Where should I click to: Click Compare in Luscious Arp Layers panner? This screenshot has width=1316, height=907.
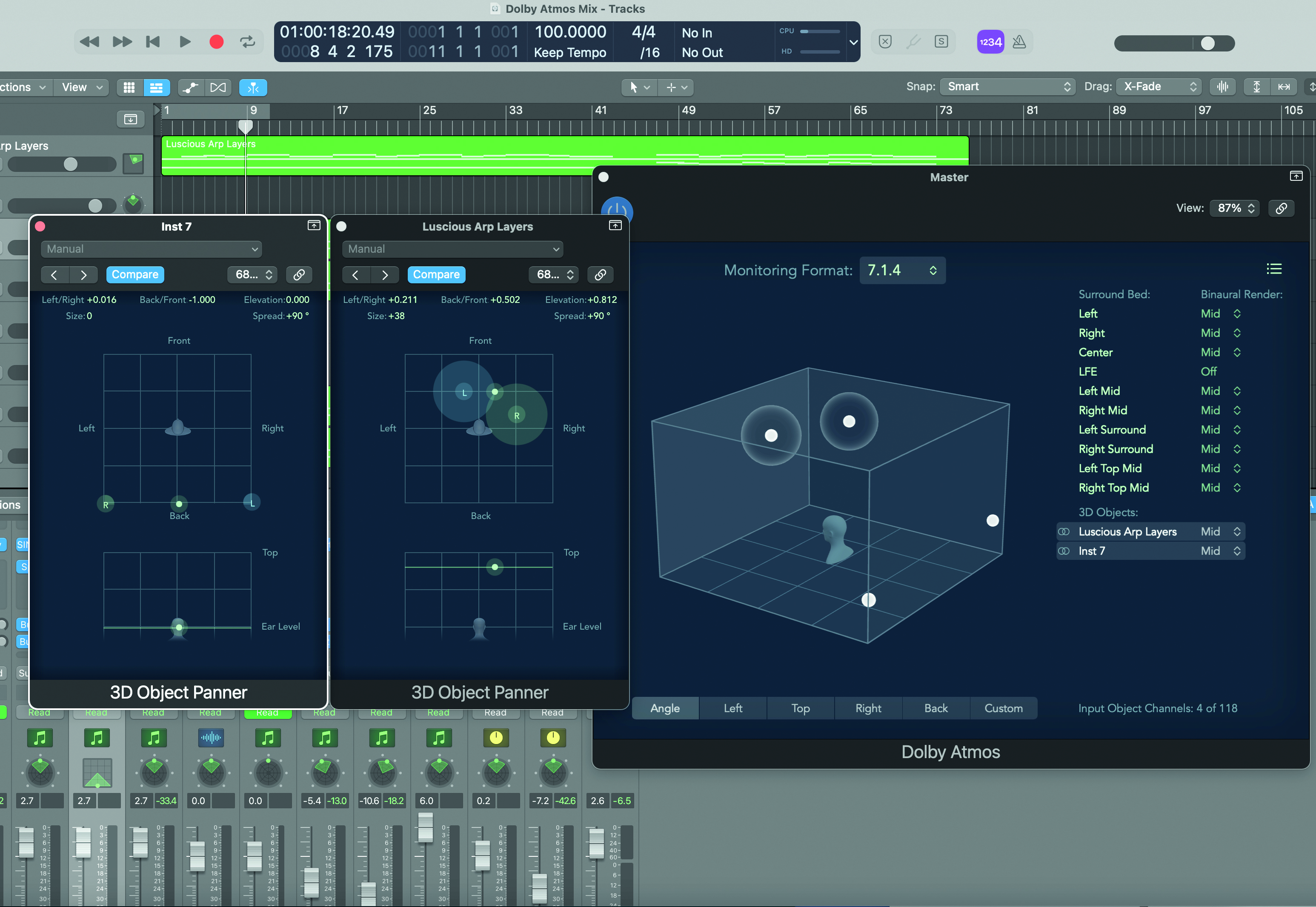(437, 274)
